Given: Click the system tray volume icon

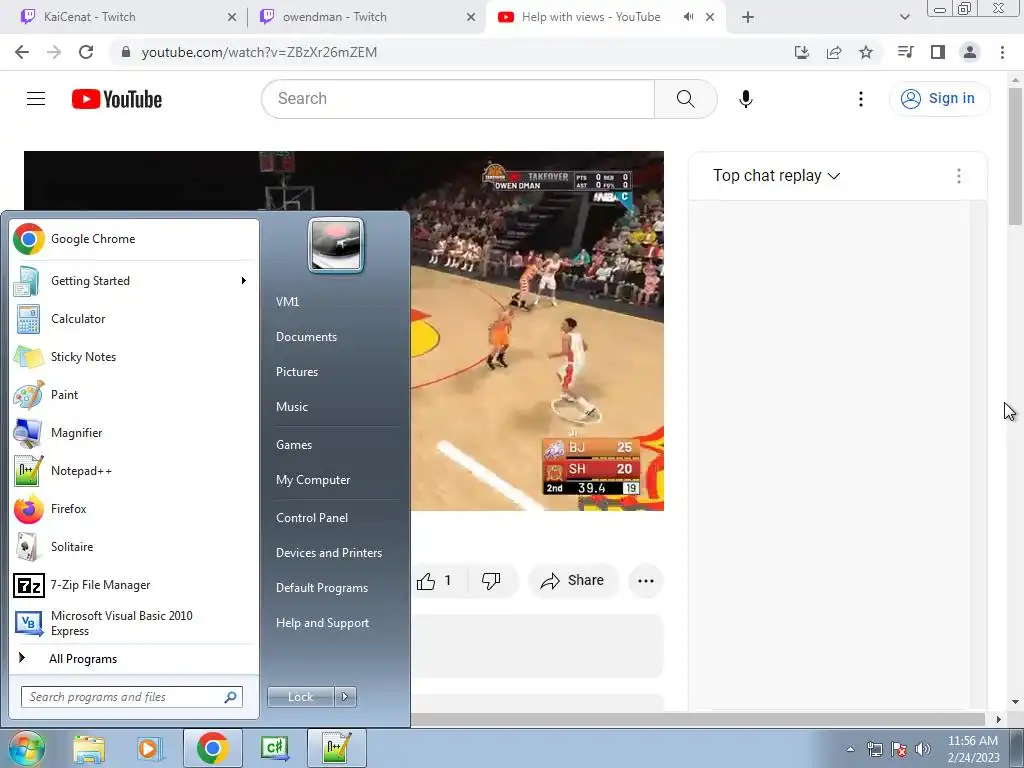Looking at the screenshot, I should coord(923,749).
